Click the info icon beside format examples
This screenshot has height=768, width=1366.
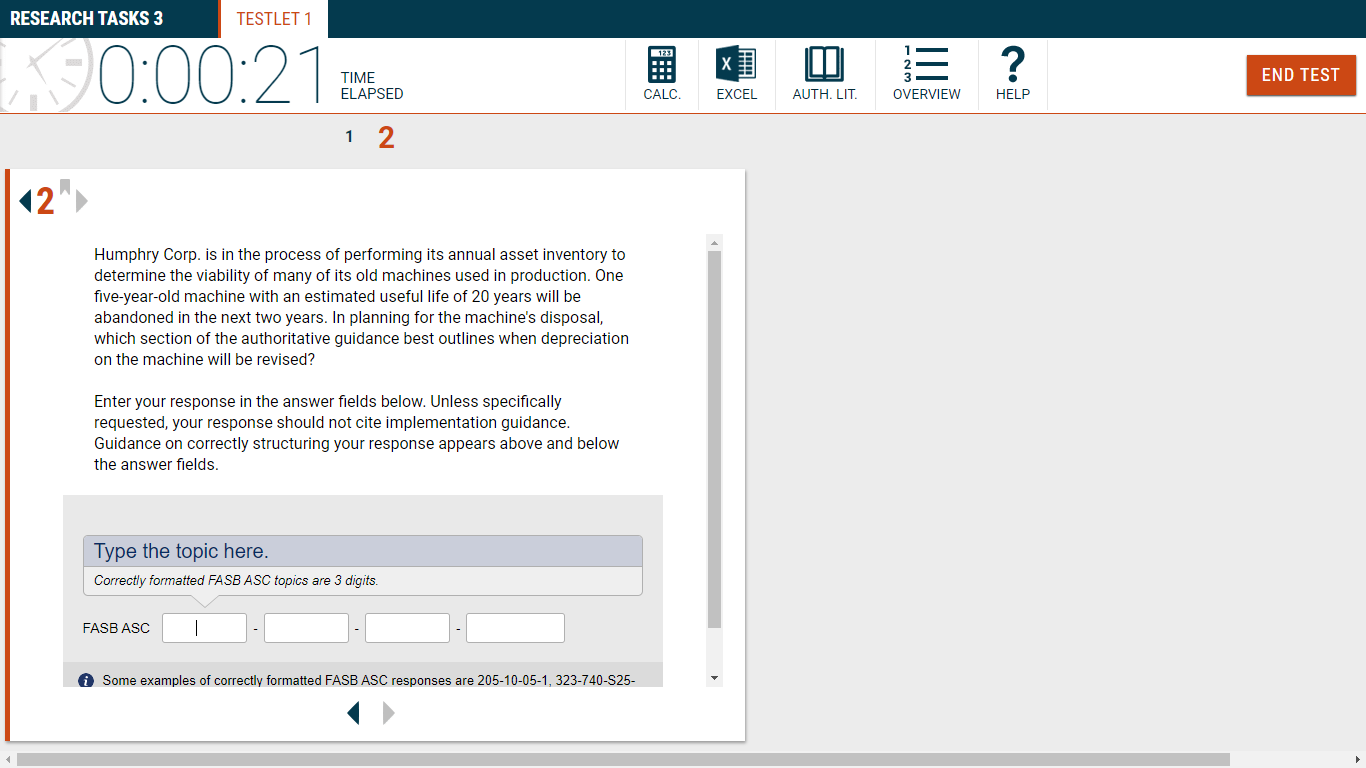86,680
